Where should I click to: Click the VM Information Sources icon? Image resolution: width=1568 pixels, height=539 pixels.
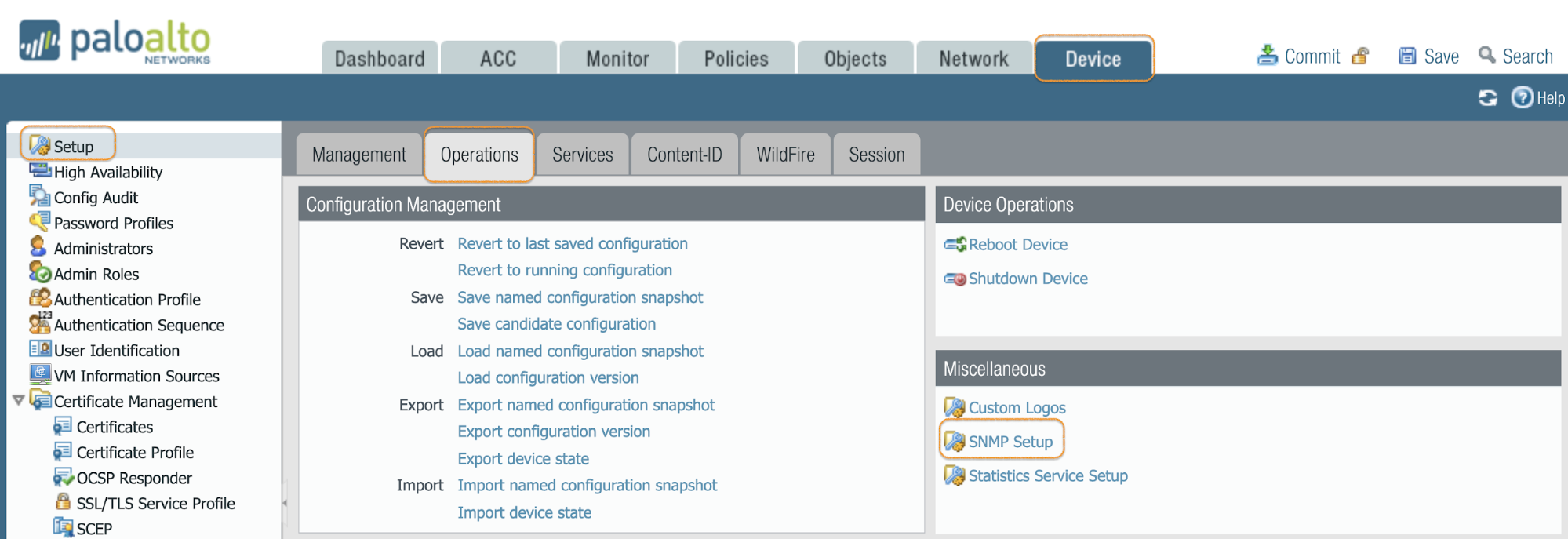[40, 374]
